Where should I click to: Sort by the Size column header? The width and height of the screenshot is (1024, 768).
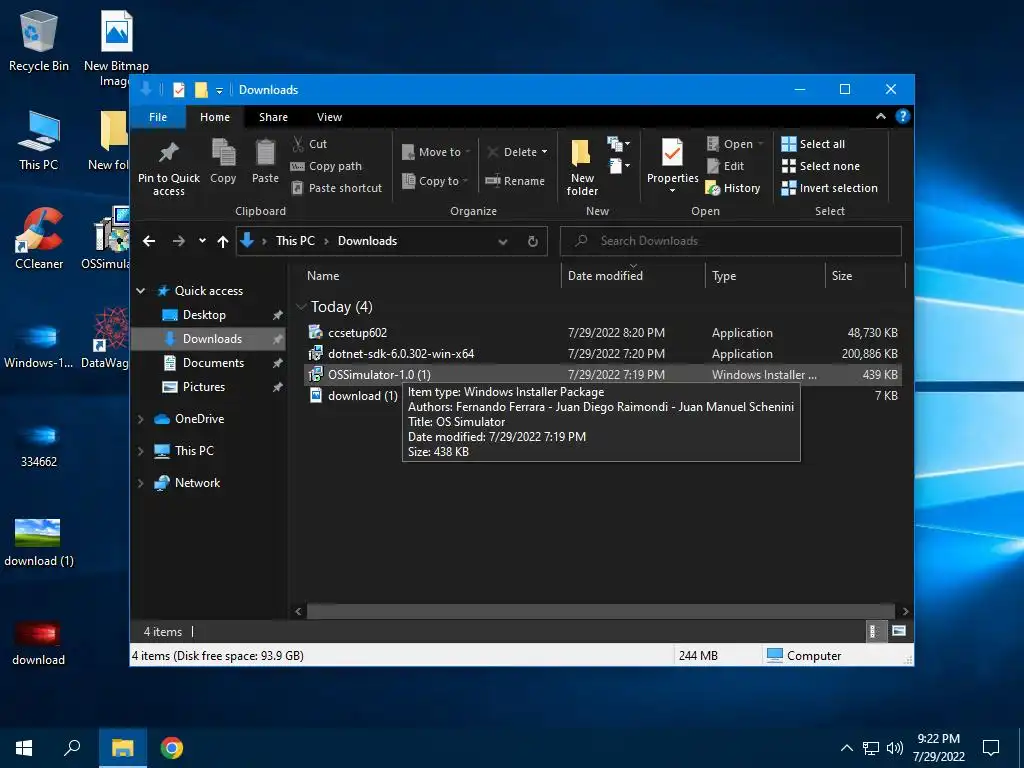865,276
